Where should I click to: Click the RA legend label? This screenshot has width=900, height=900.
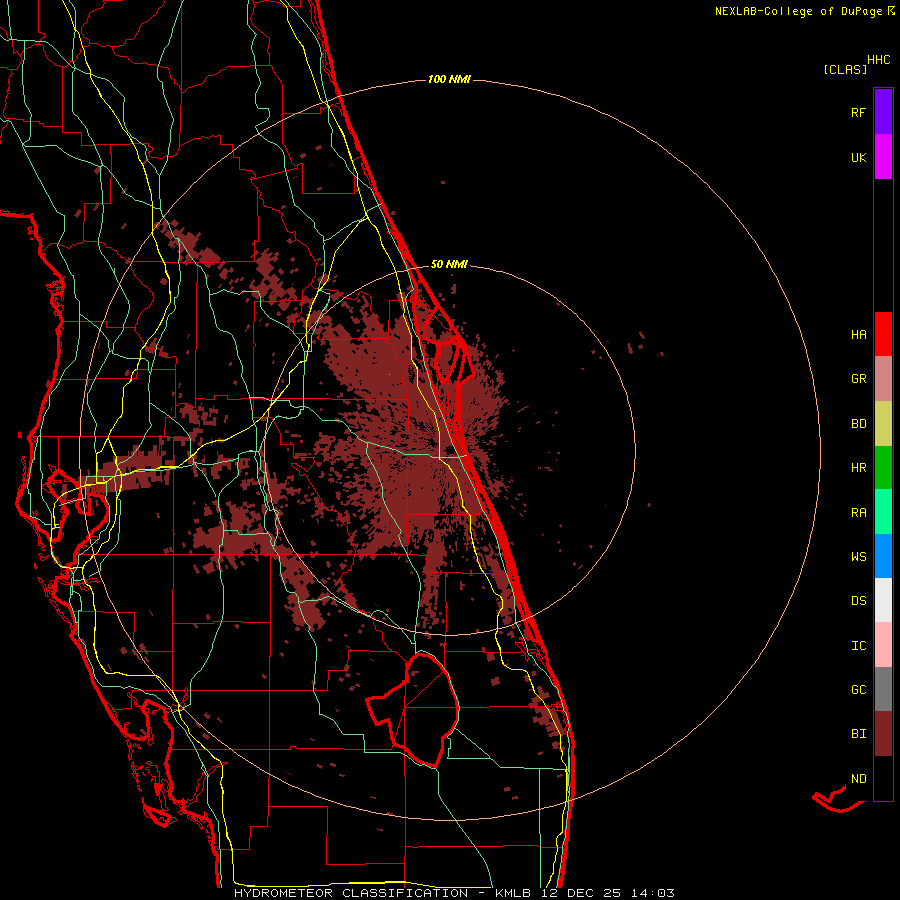tap(858, 513)
